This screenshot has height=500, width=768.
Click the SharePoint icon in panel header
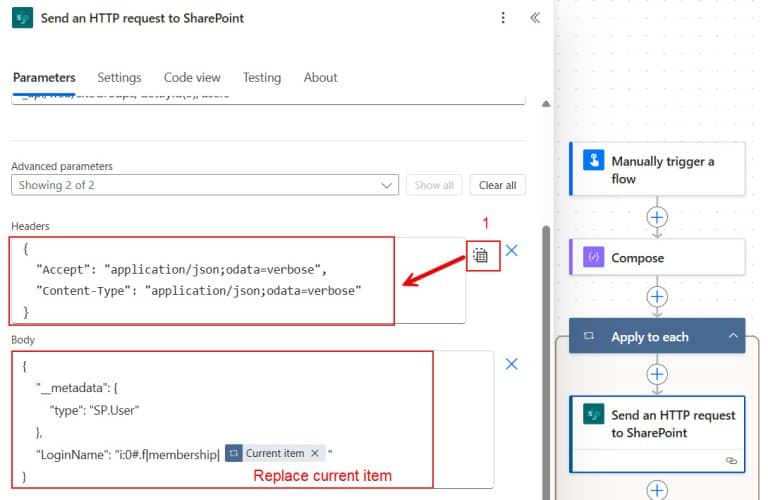tap(23, 18)
